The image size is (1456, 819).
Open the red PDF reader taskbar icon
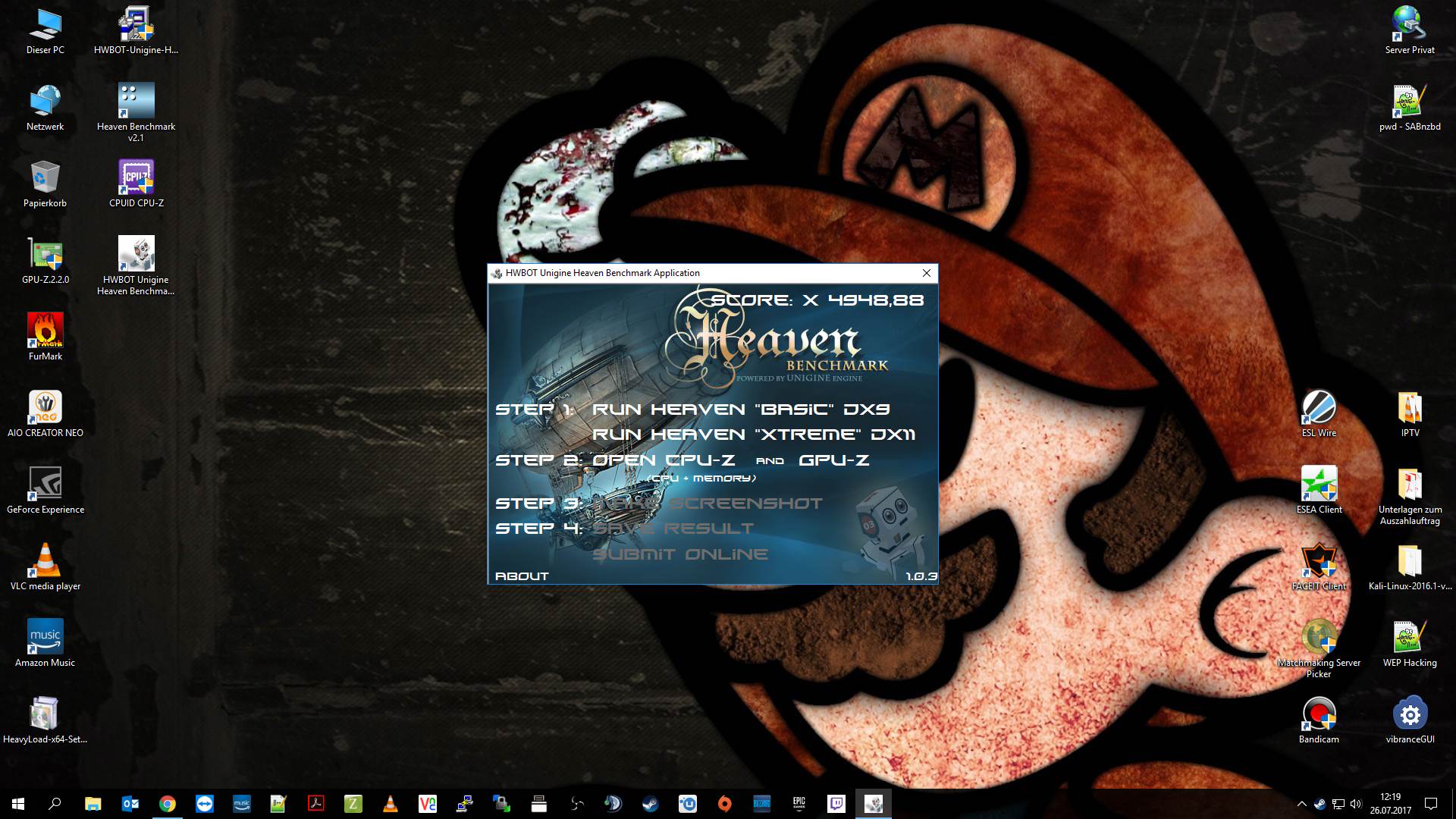point(315,804)
